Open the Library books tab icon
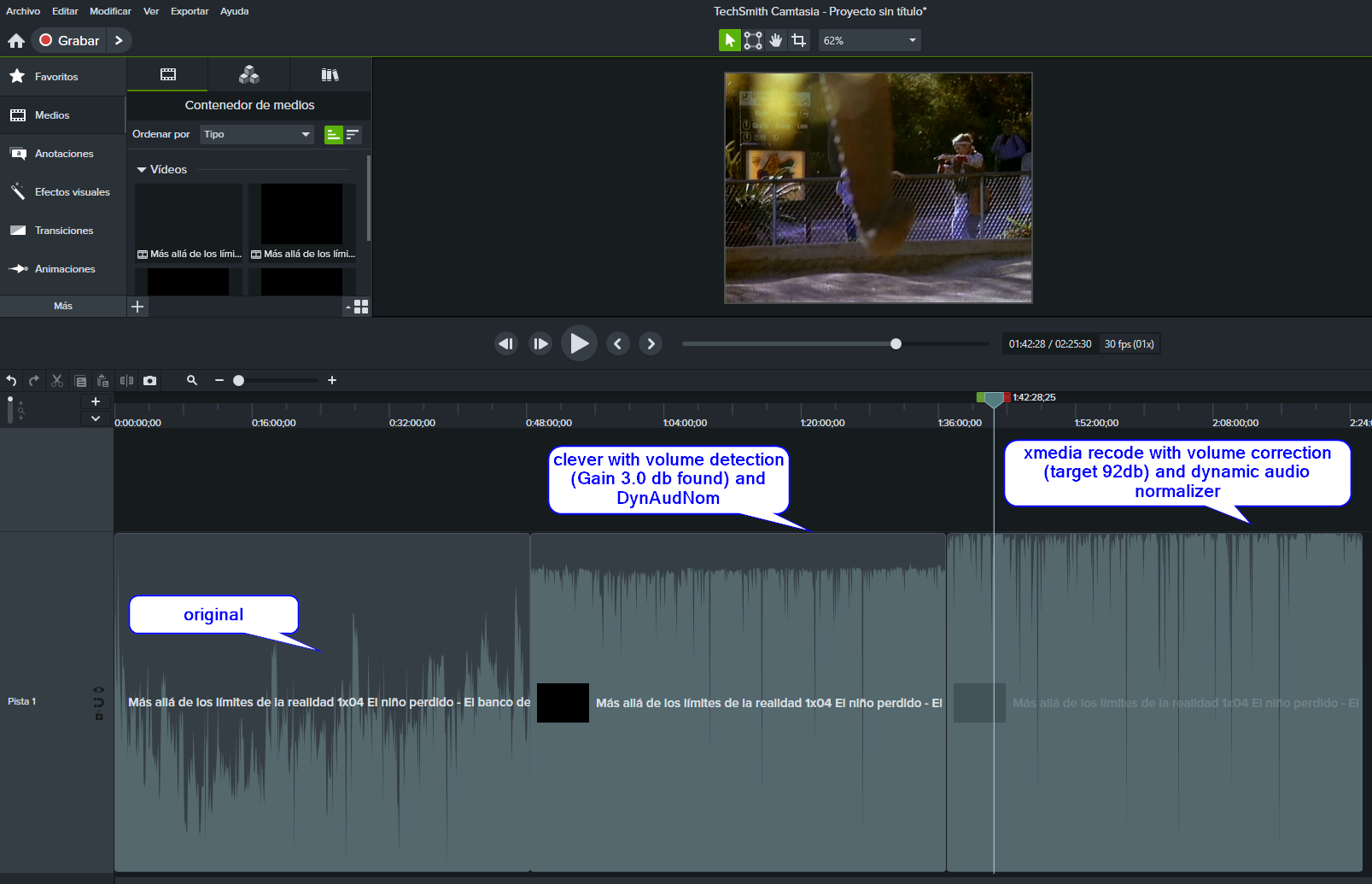The height and width of the screenshot is (884, 1372). coord(330,75)
